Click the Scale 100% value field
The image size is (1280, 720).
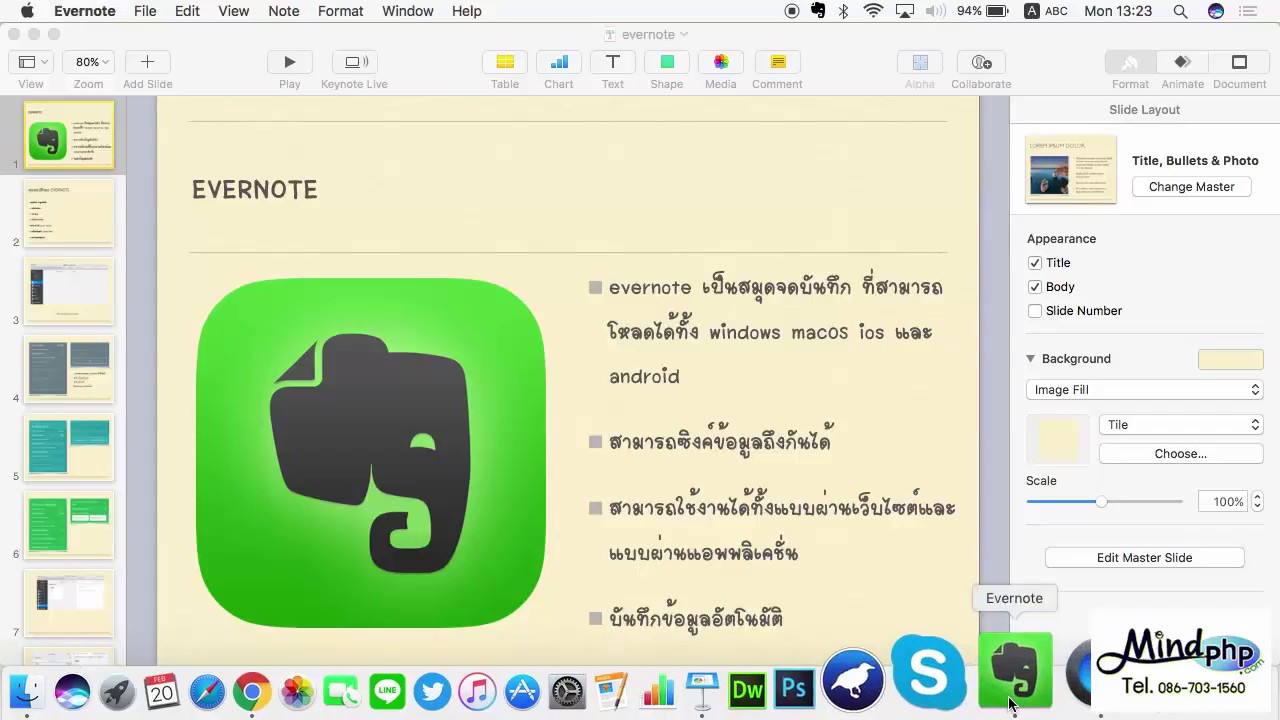[x=1223, y=502]
